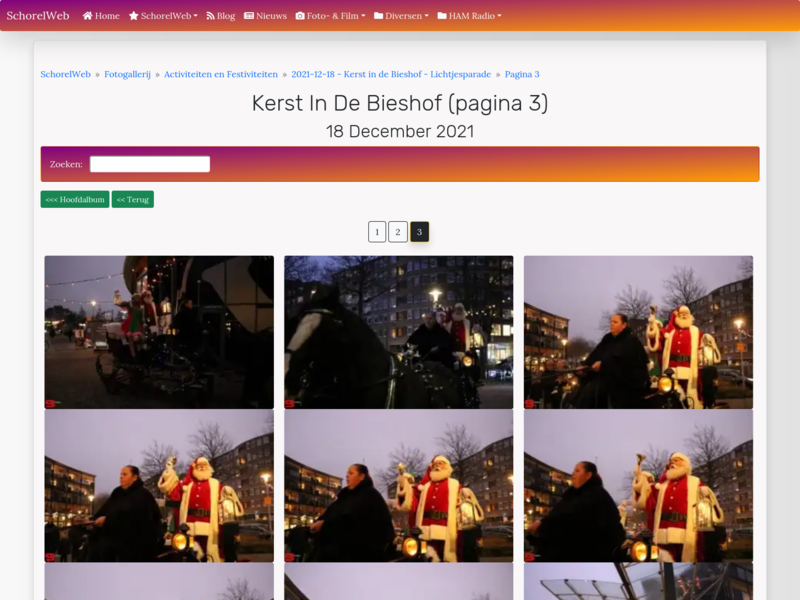Click the Zoeken: label

click(x=66, y=164)
